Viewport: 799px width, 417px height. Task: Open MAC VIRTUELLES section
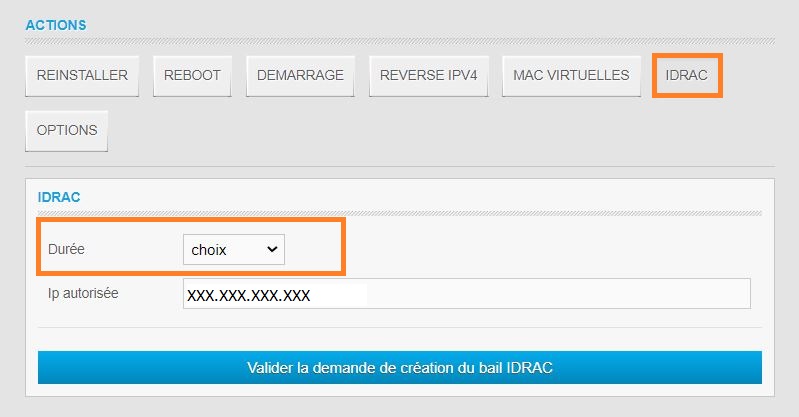click(571, 75)
